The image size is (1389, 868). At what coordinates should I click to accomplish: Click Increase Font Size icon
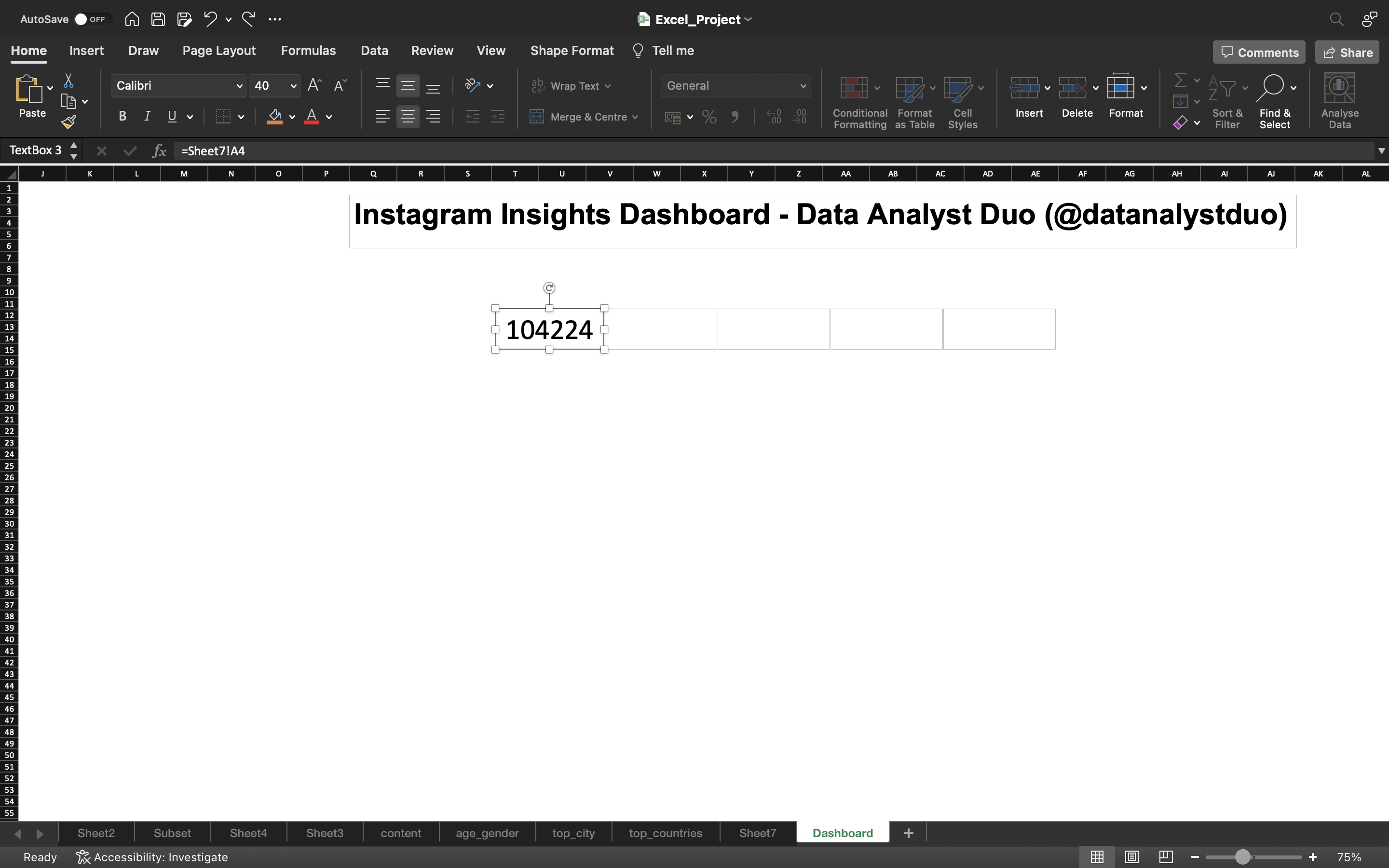[x=314, y=85]
